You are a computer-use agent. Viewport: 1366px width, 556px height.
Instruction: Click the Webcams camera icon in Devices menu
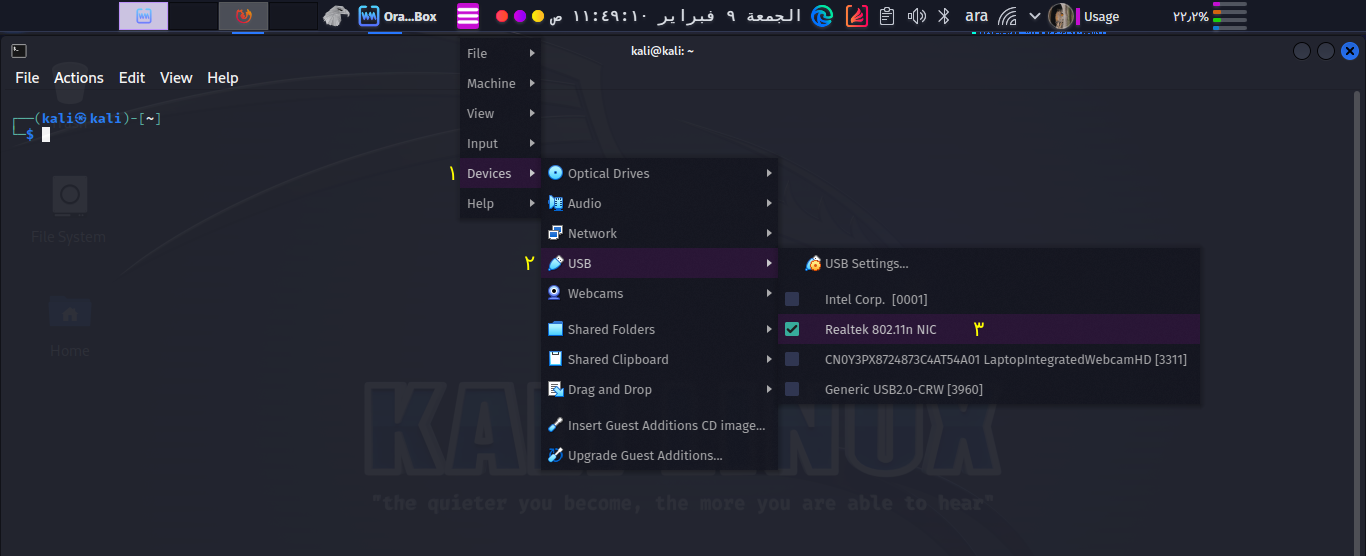(x=556, y=293)
